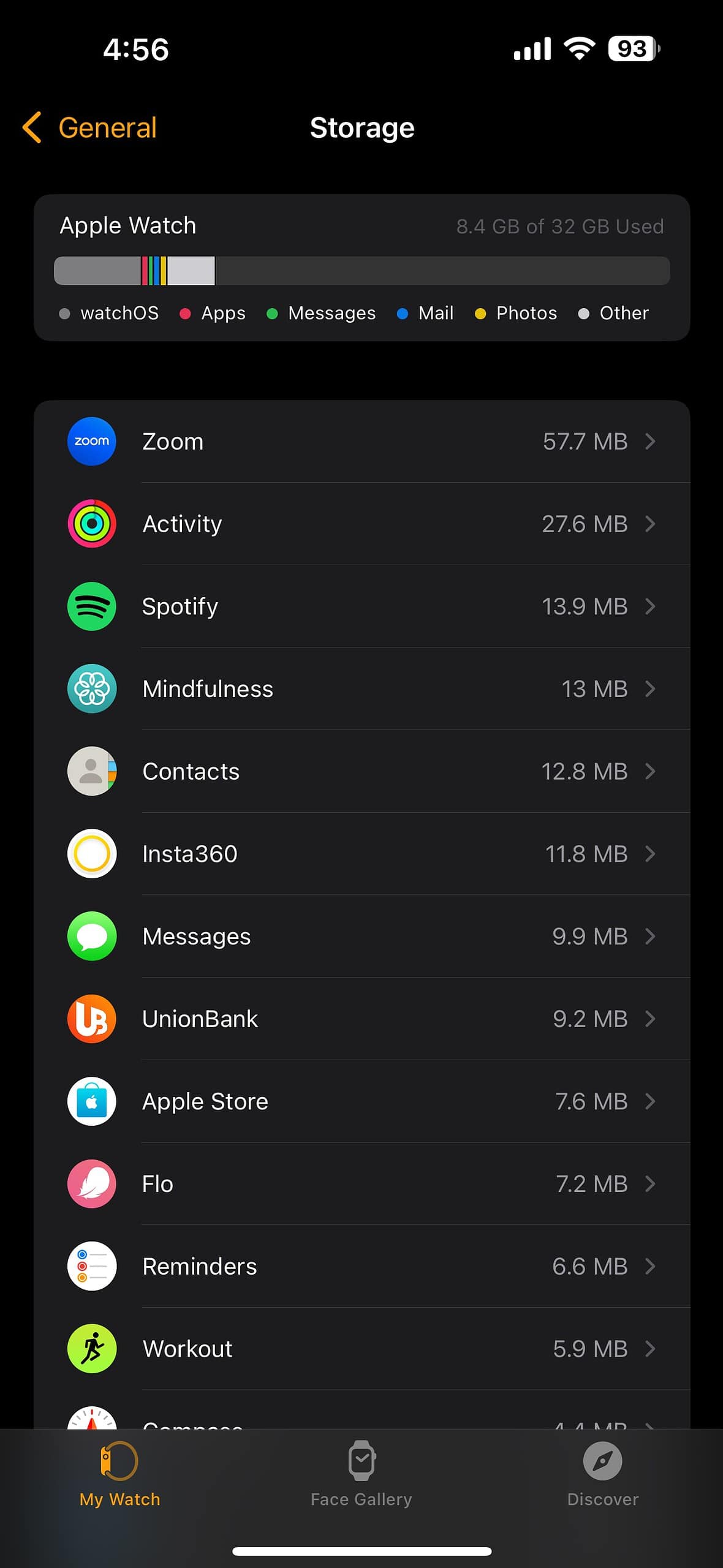Open Contacts storage details chevron
Screen dimensions: 723x1568
pyautogui.click(x=650, y=771)
